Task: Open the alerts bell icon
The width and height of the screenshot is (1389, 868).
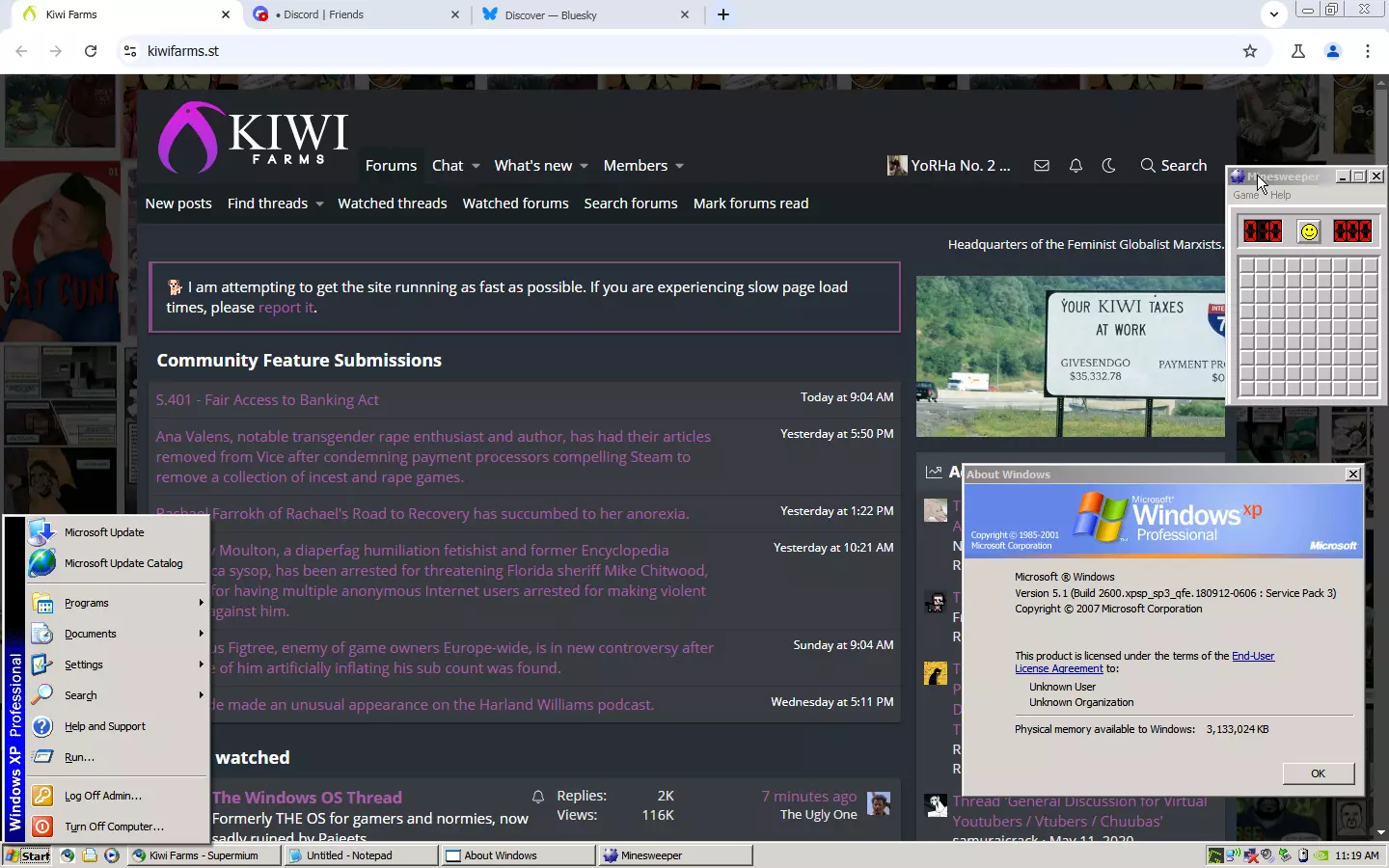Action: [1076, 166]
